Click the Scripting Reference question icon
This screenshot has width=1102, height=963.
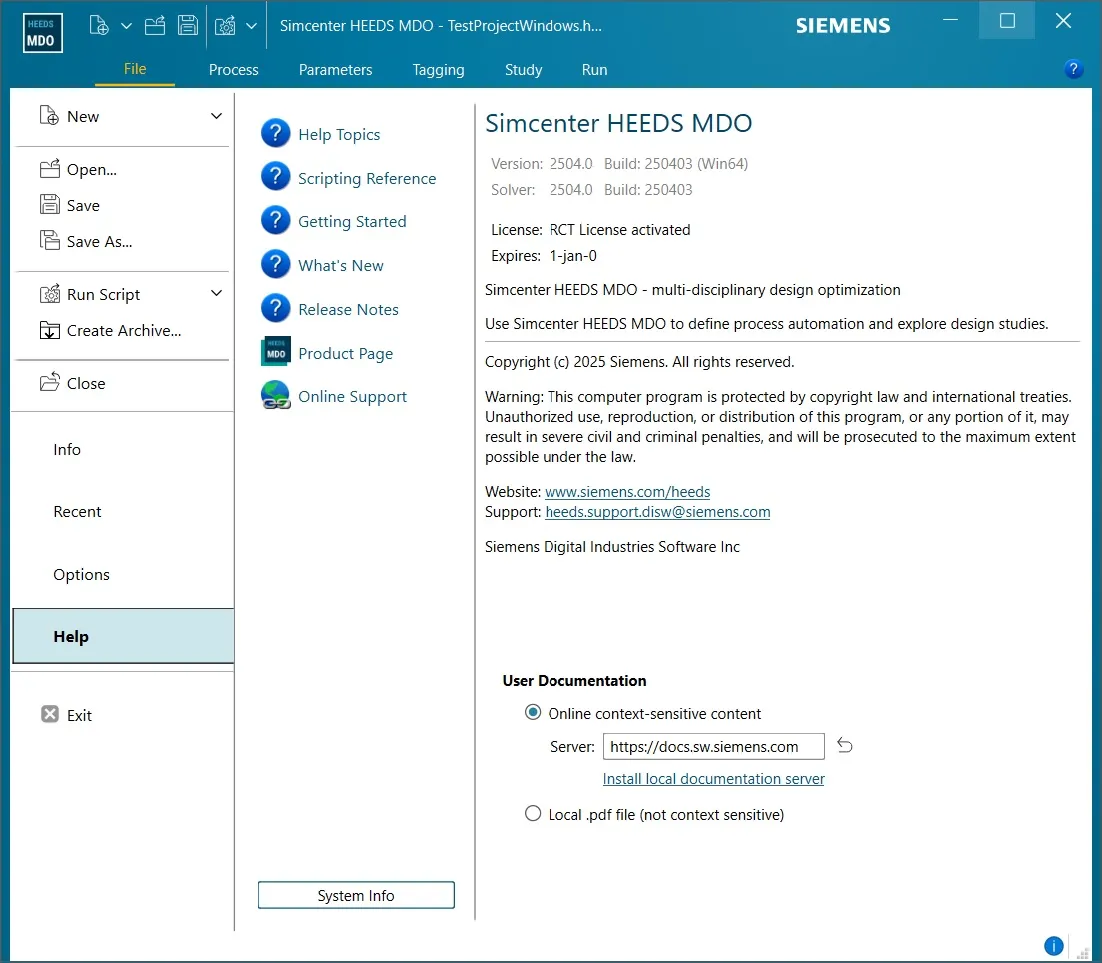pos(276,176)
